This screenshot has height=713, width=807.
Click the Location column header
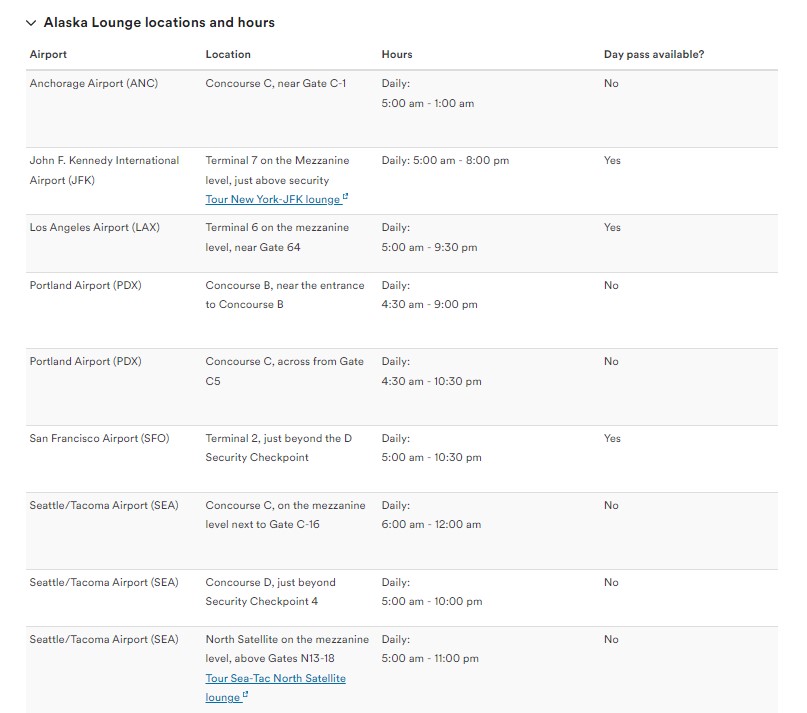[x=228, y=54]
